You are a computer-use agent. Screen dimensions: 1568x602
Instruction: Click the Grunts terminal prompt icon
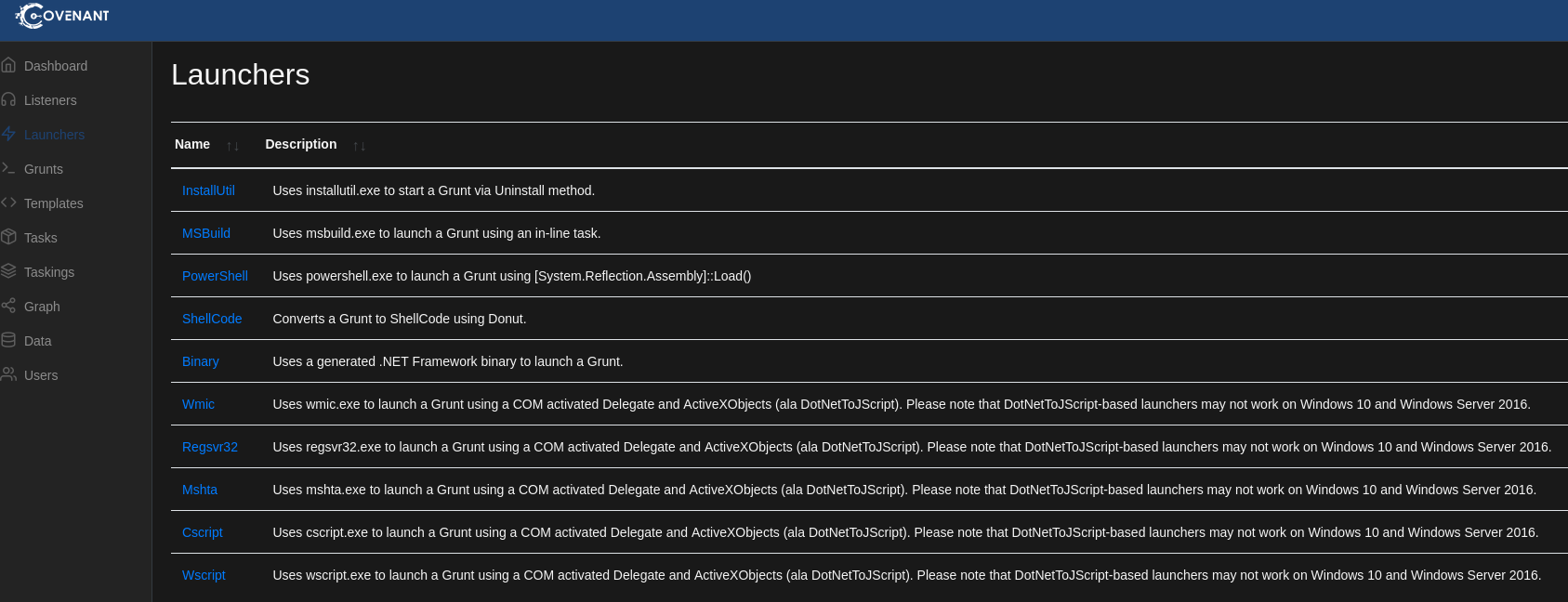pyautogui.click(x=9, y=168)
